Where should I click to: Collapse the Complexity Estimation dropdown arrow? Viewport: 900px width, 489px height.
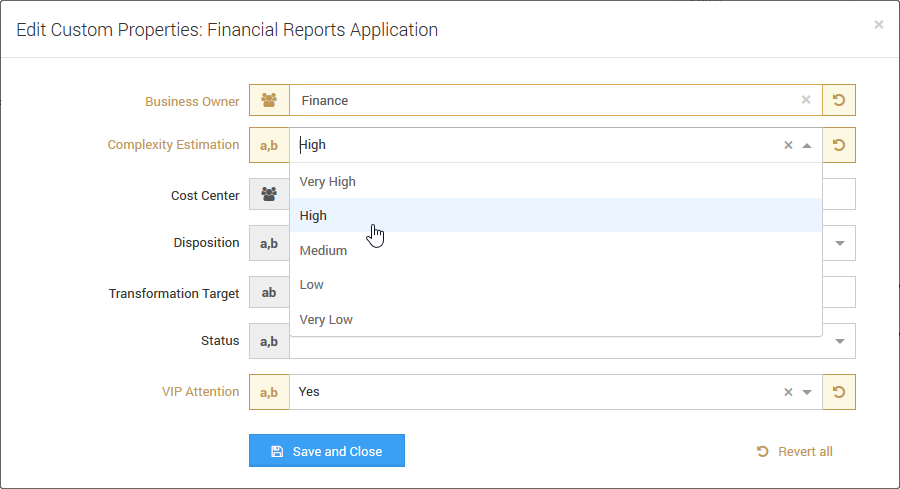coord(807,145)
